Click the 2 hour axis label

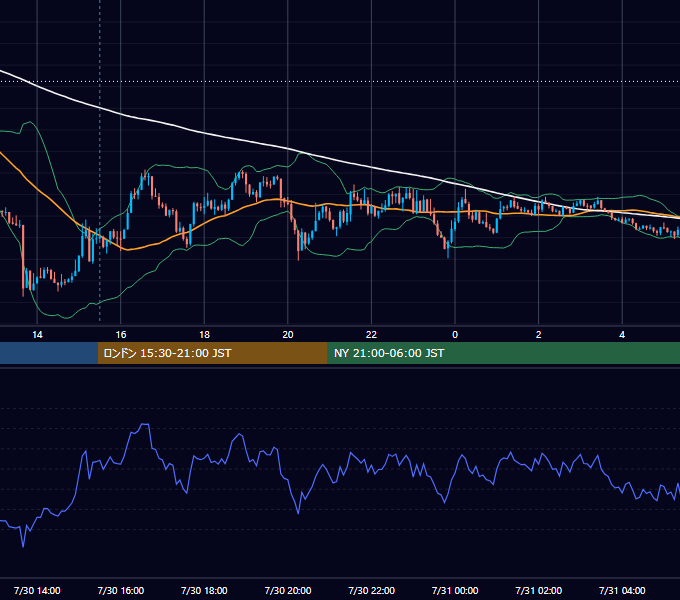[539, 335]
